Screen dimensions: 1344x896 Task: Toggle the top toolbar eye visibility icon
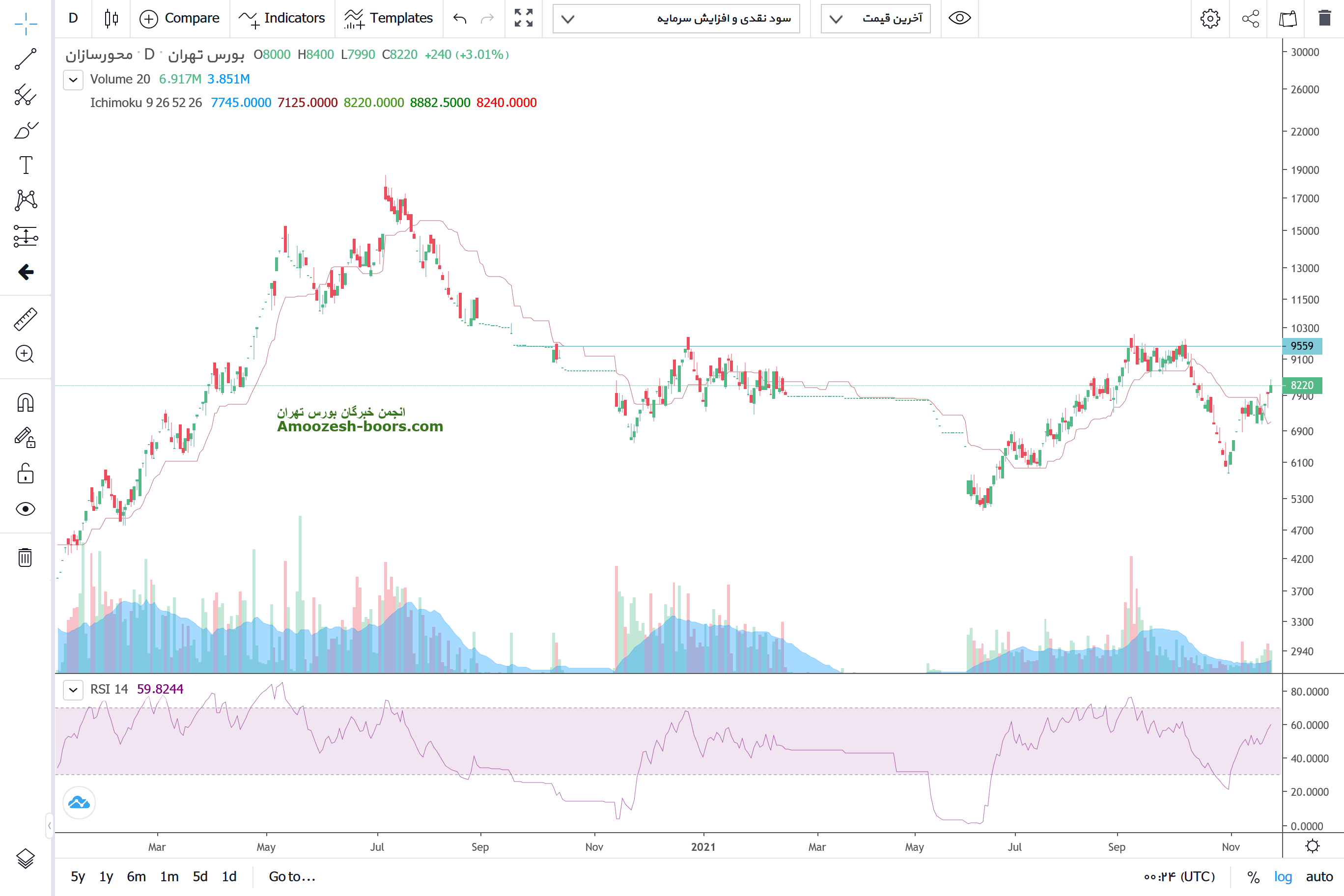(959, 18)
